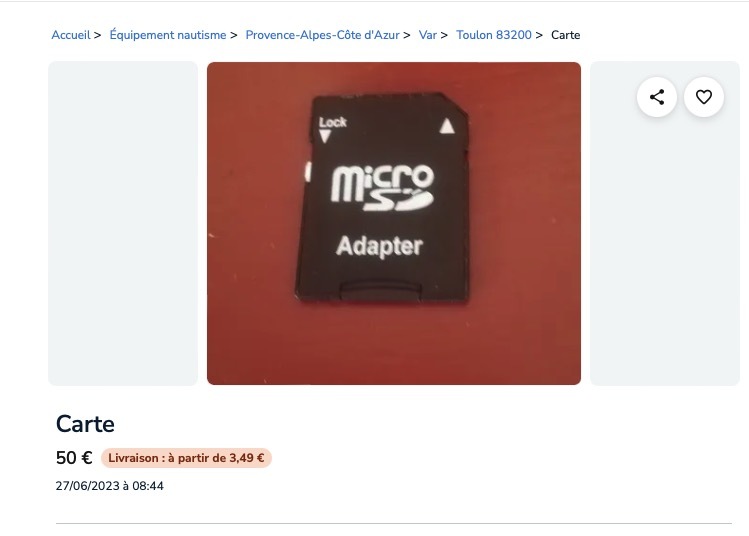Viewport: 749px width, 536px height.
Task: Save listing with the heart icon
Action: (704, 97)
